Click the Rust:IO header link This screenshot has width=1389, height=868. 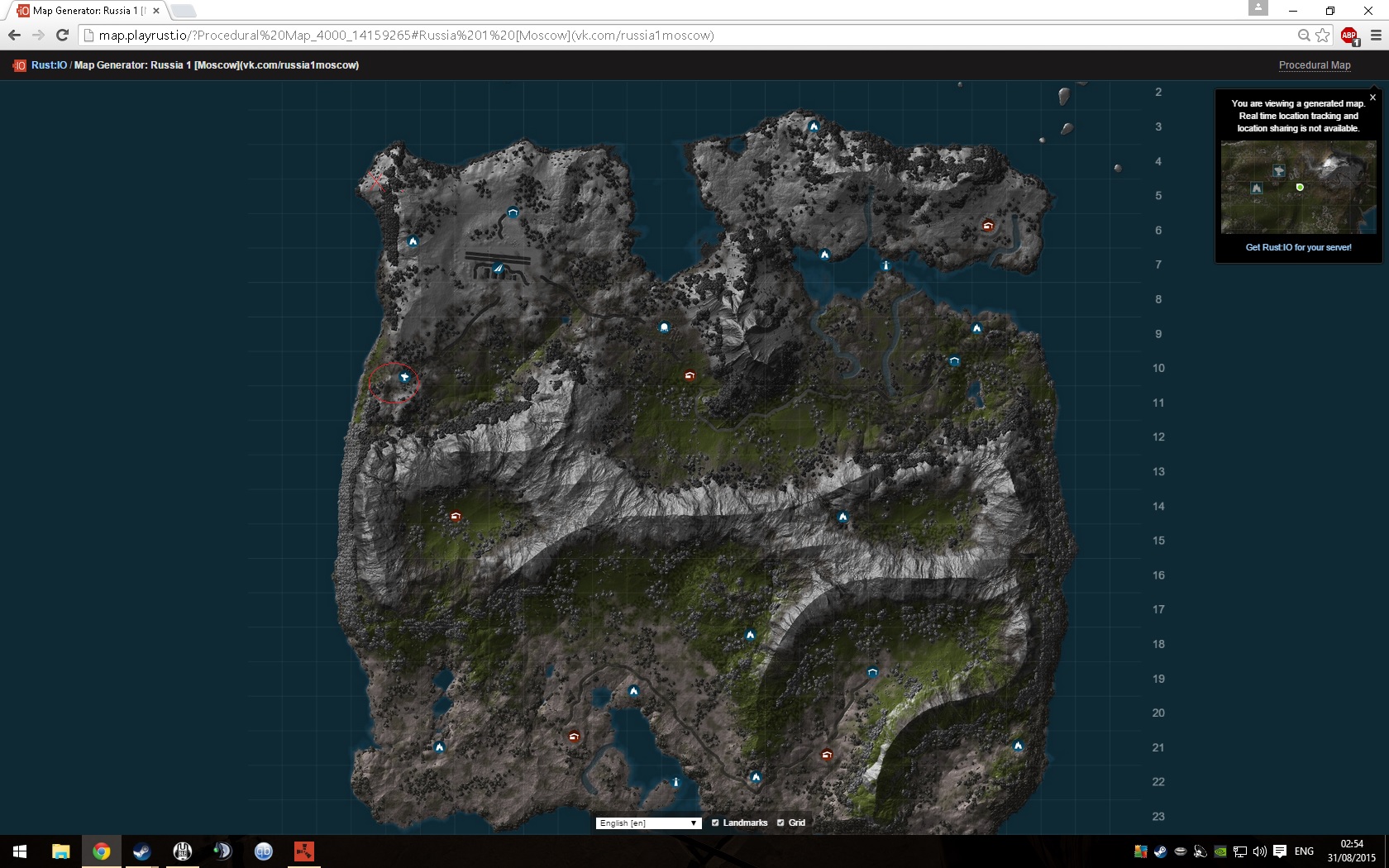pyautogui.click(x=49, y=65)
